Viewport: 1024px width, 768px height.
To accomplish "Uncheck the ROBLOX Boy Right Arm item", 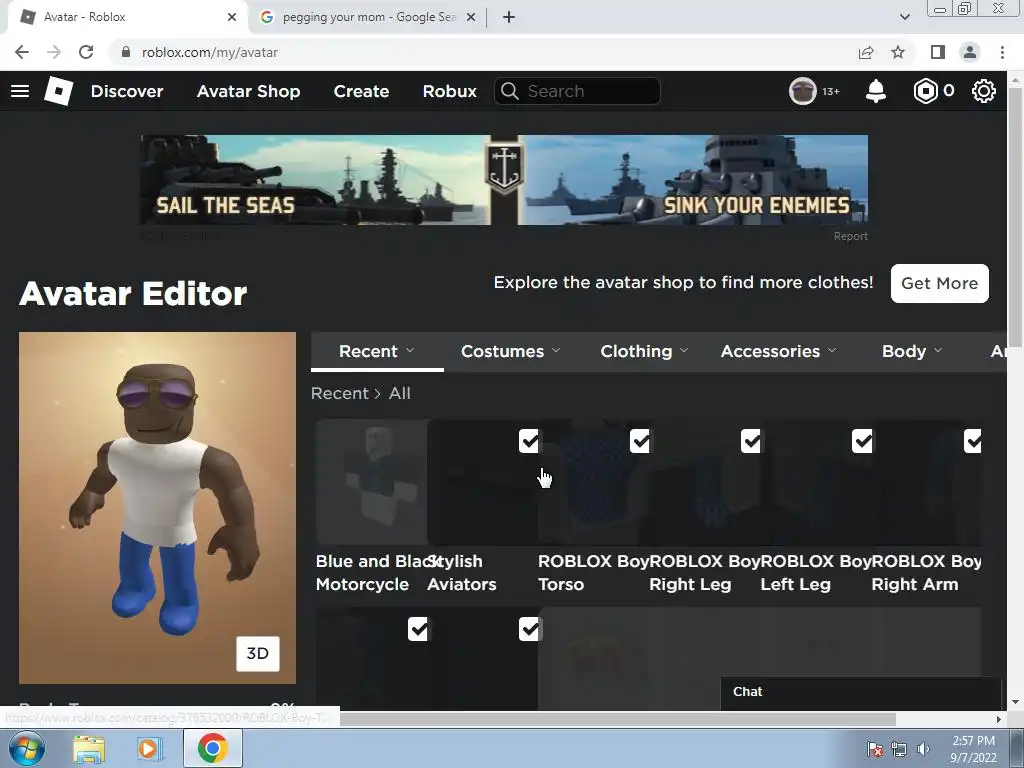I will tap(972, 441).
